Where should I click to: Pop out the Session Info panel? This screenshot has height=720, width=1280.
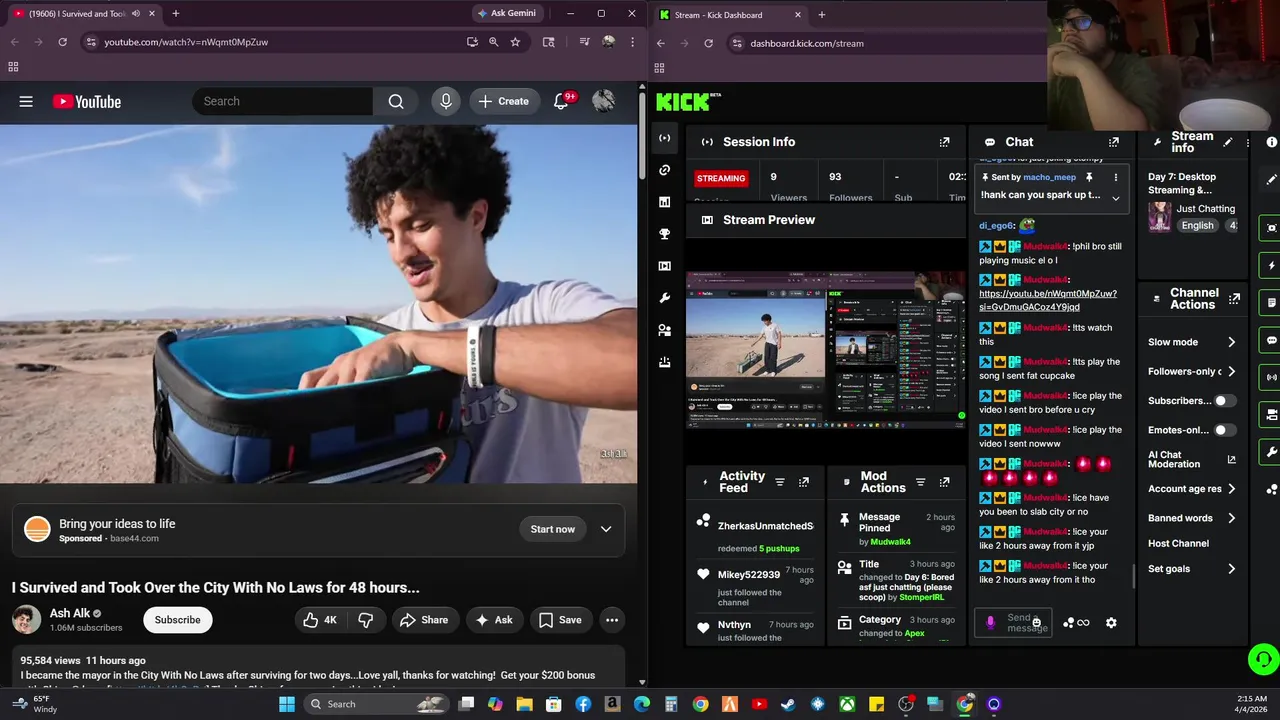point(944,142)
